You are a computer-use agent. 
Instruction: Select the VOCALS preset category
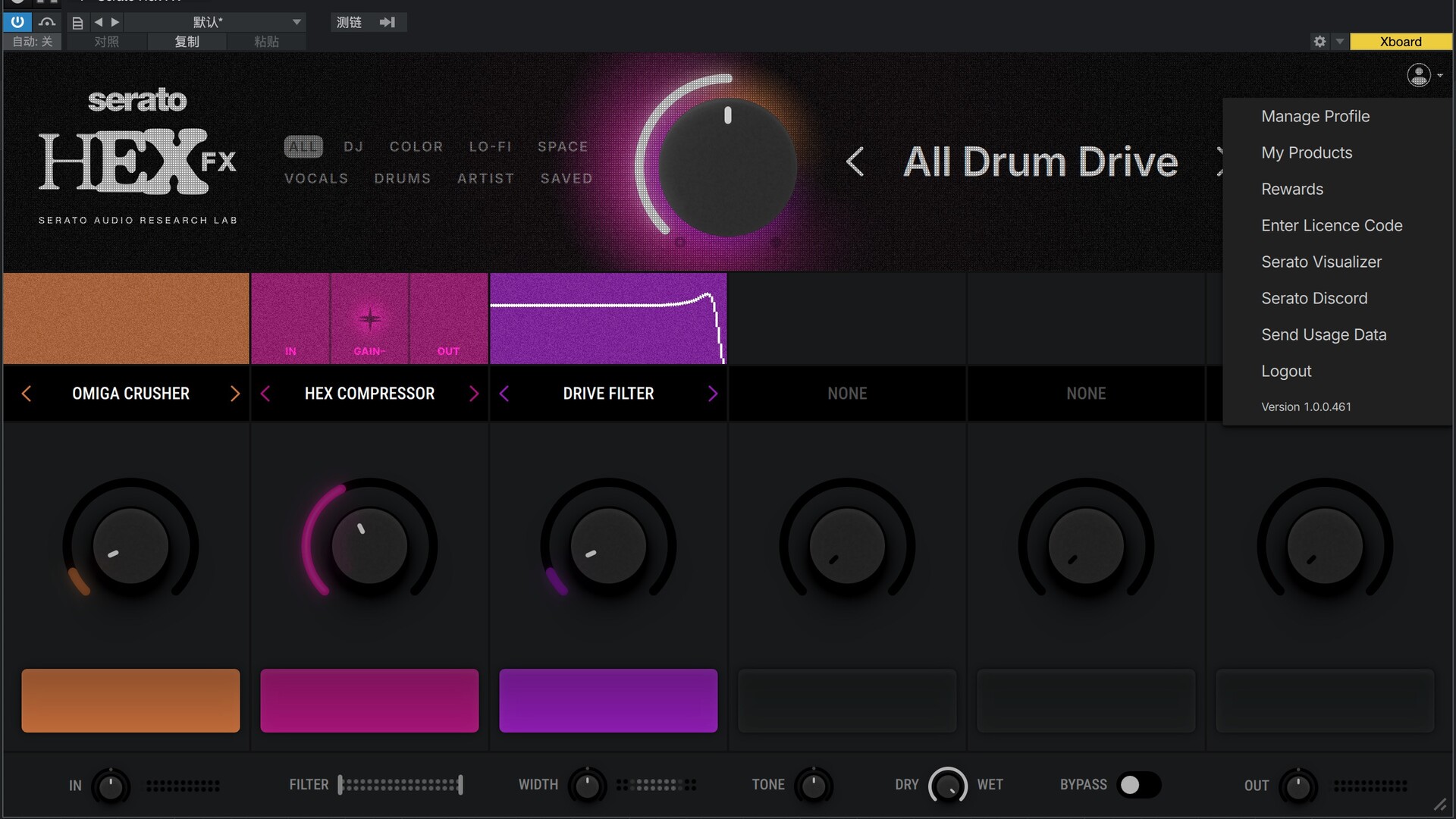click(x=316, y=178)
